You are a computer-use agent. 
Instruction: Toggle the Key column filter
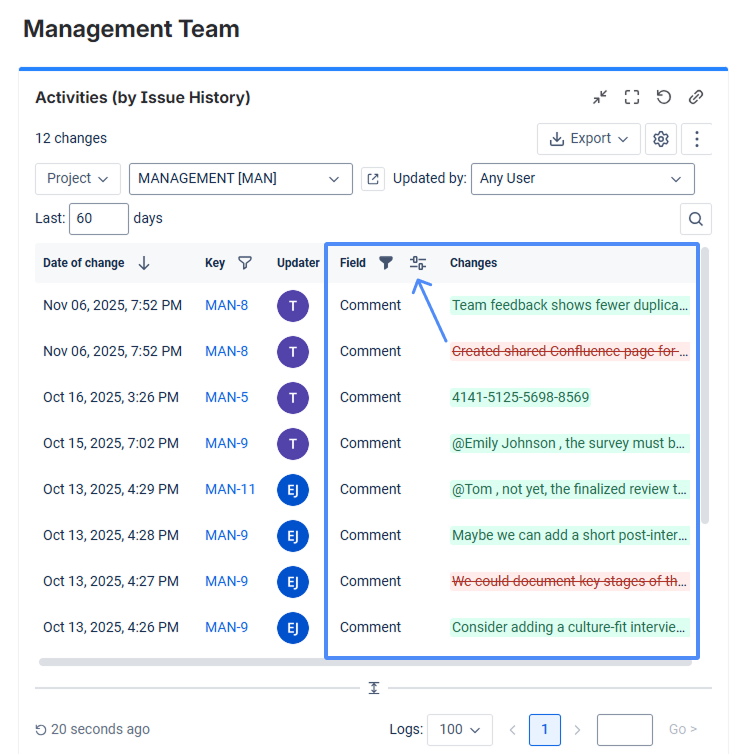click(x=245, y=263)
